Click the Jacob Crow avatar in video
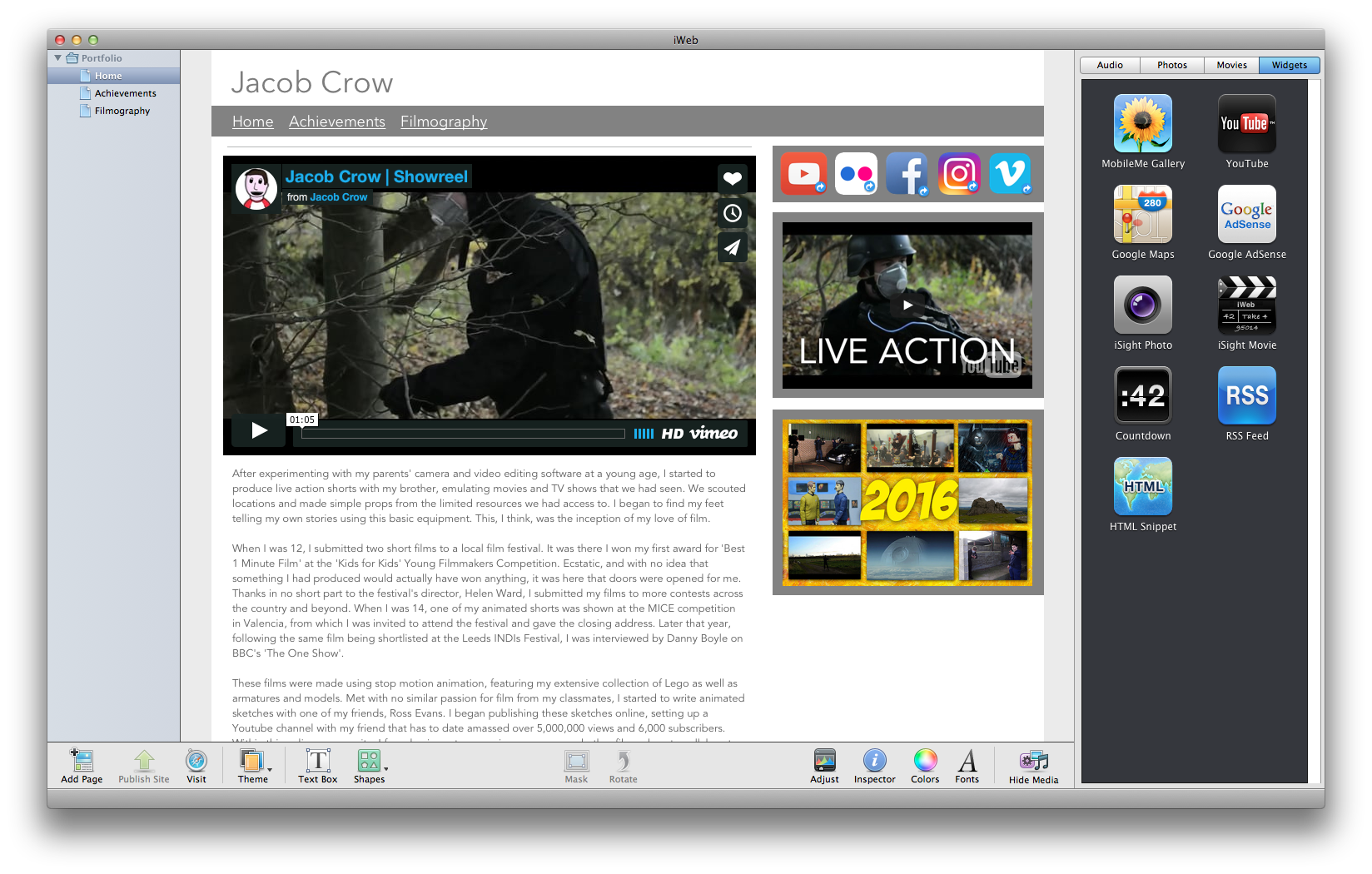 click(x=256, y=189)
